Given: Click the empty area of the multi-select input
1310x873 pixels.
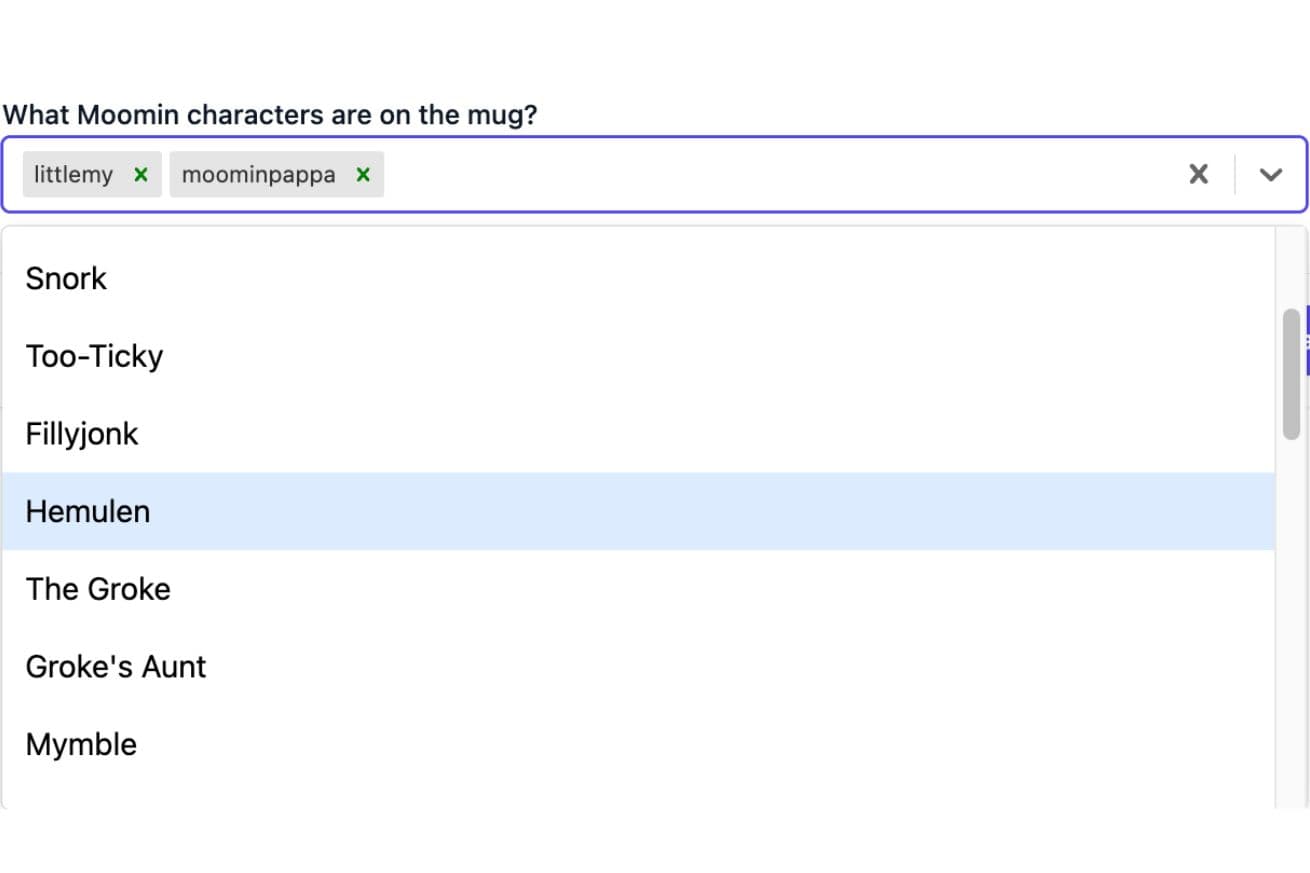Looking at the screenshot, I should (780, 175).
